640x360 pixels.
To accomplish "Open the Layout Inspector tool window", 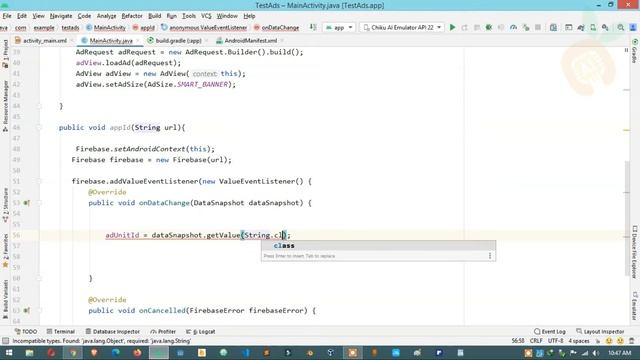I will (x=600, y=331).
